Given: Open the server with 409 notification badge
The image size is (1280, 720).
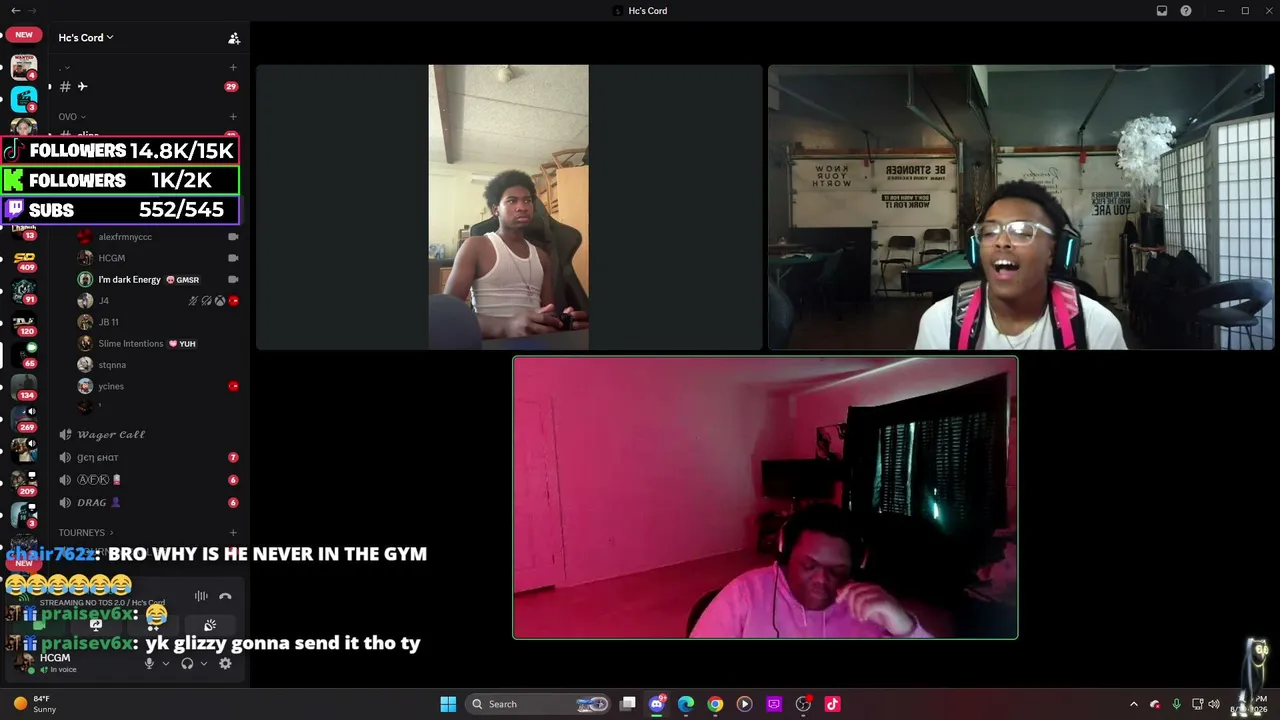Looking at the screenshot, I should [x=24, y=259].
